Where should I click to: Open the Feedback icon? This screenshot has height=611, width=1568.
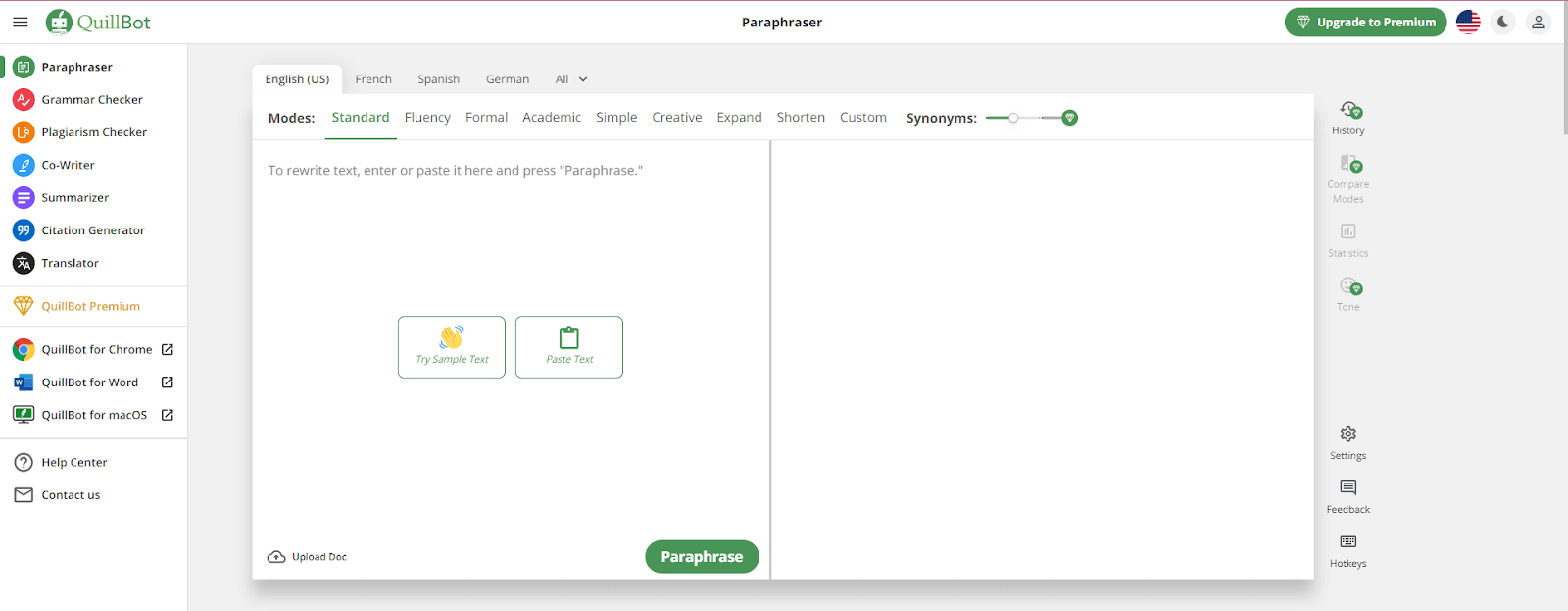pyautogui.click(x=1348, y=487)
